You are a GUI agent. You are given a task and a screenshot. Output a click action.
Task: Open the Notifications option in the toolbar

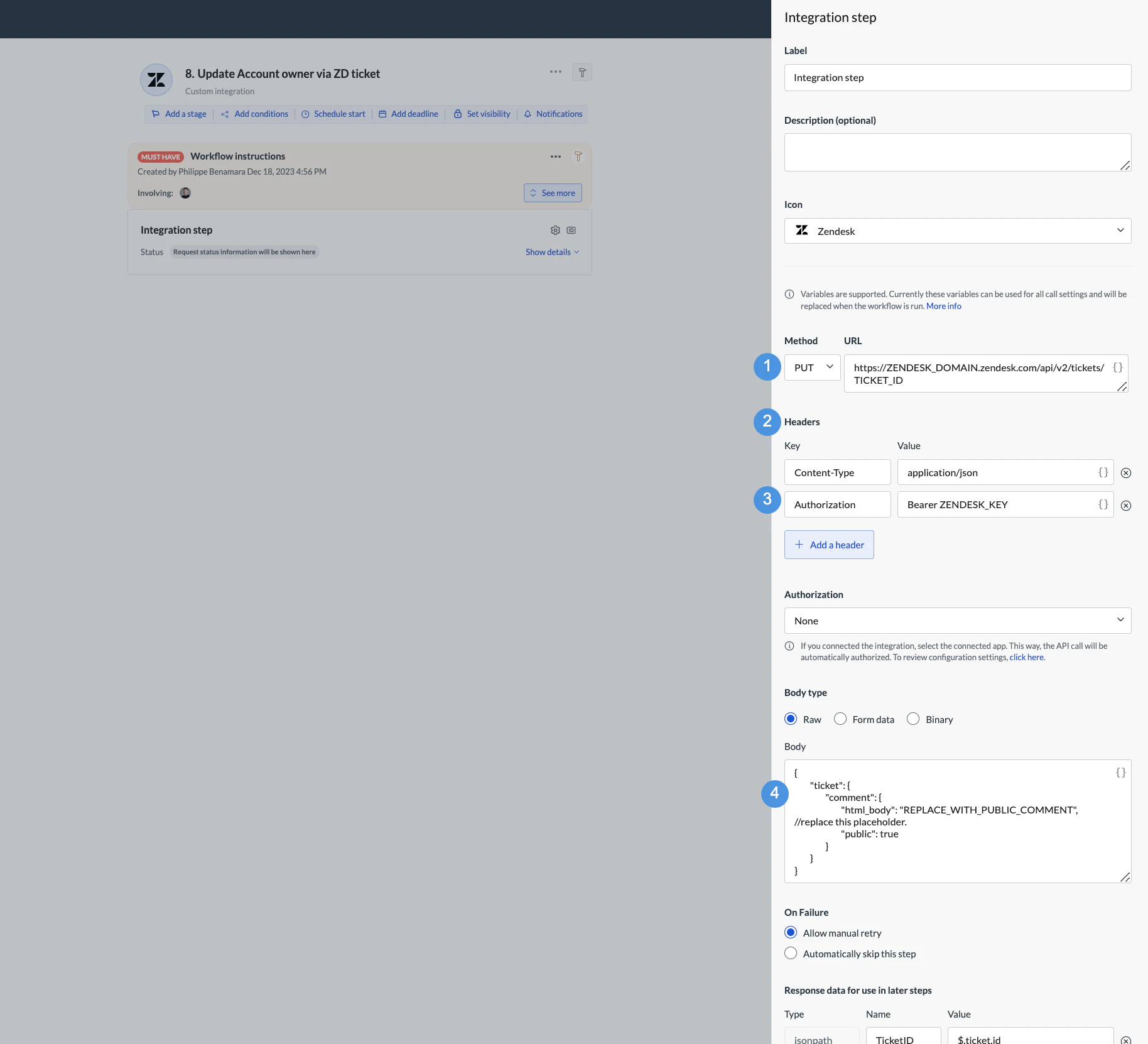553,114
